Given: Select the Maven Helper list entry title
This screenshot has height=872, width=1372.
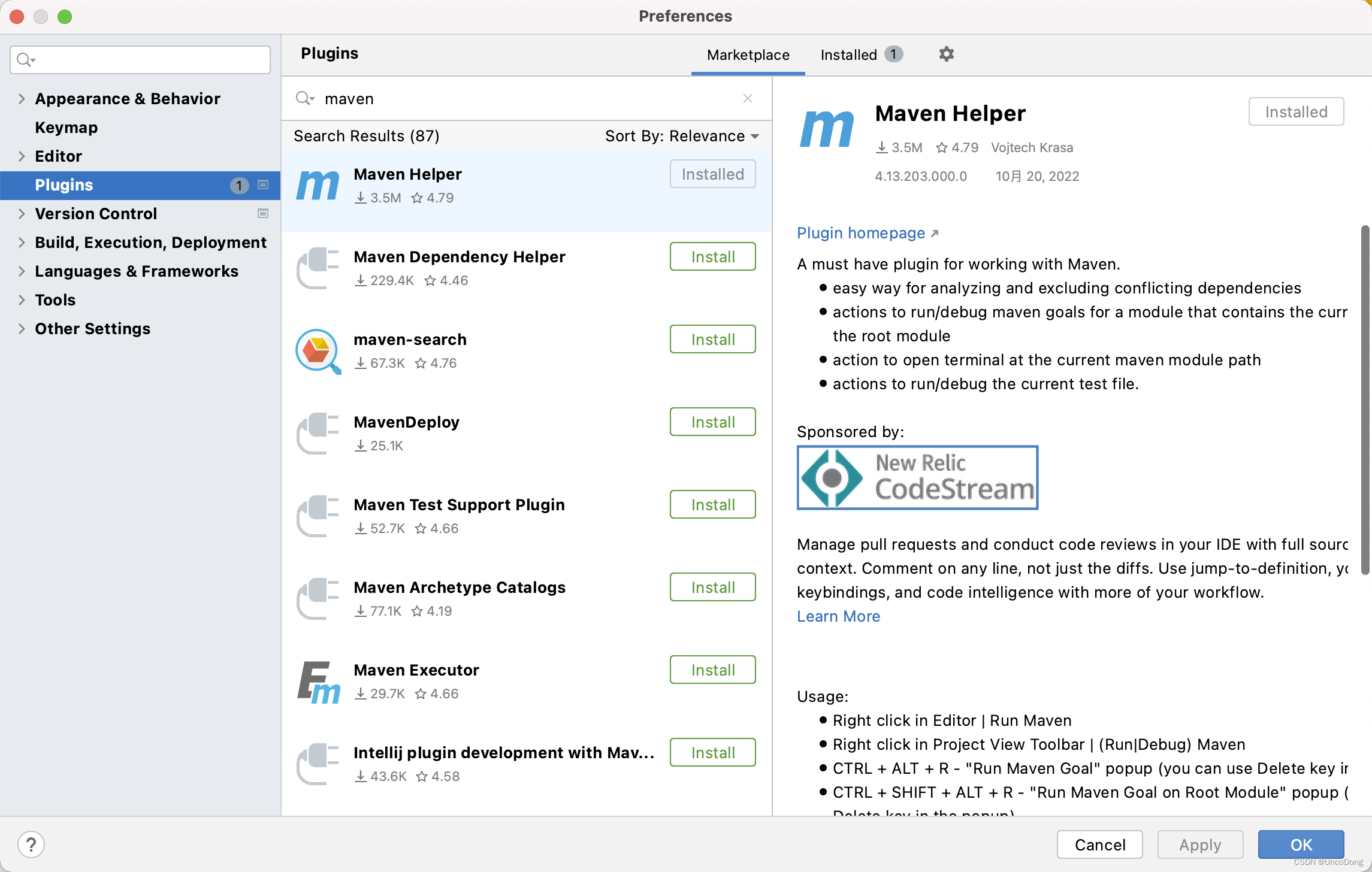Looking at the screenshot, I should pyautogui.click(x=407, y=174).
